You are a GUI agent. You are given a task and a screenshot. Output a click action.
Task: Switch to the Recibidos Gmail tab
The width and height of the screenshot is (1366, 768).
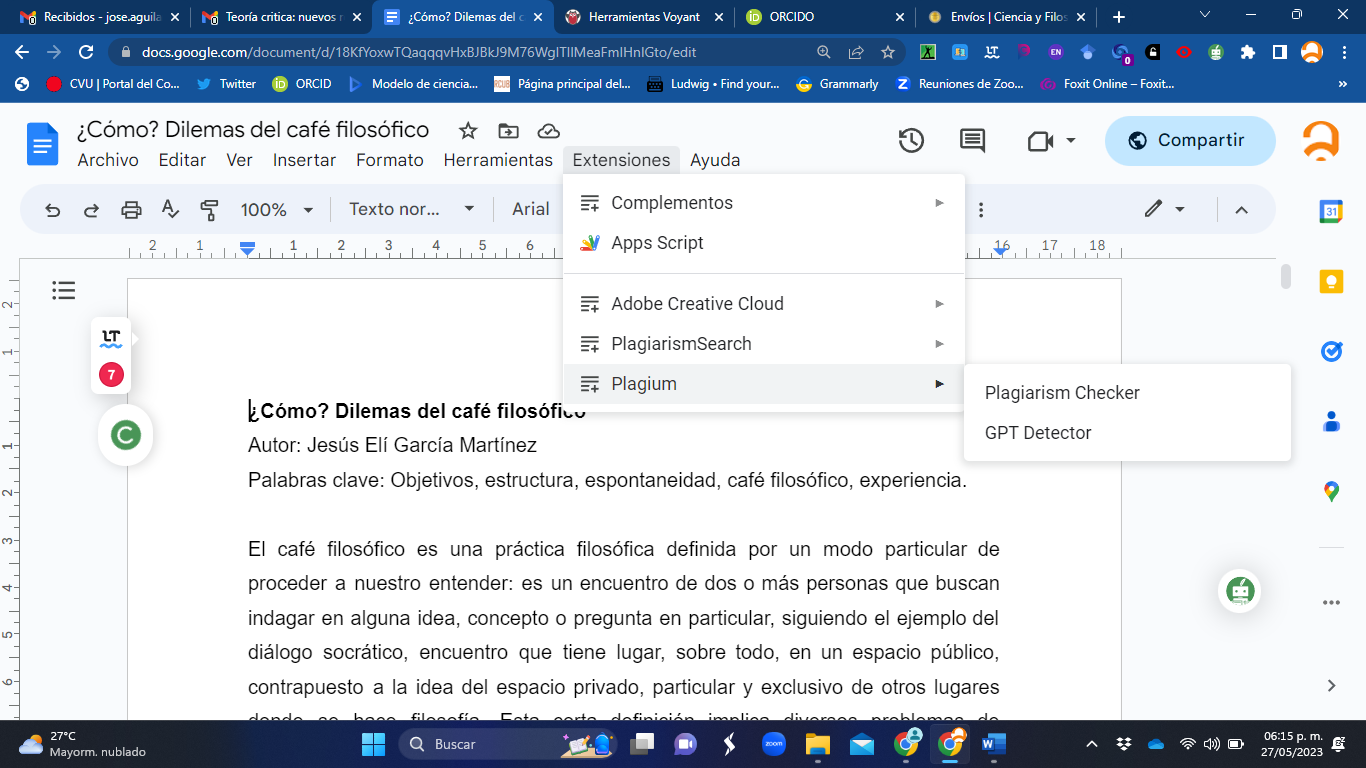point(98,17)
